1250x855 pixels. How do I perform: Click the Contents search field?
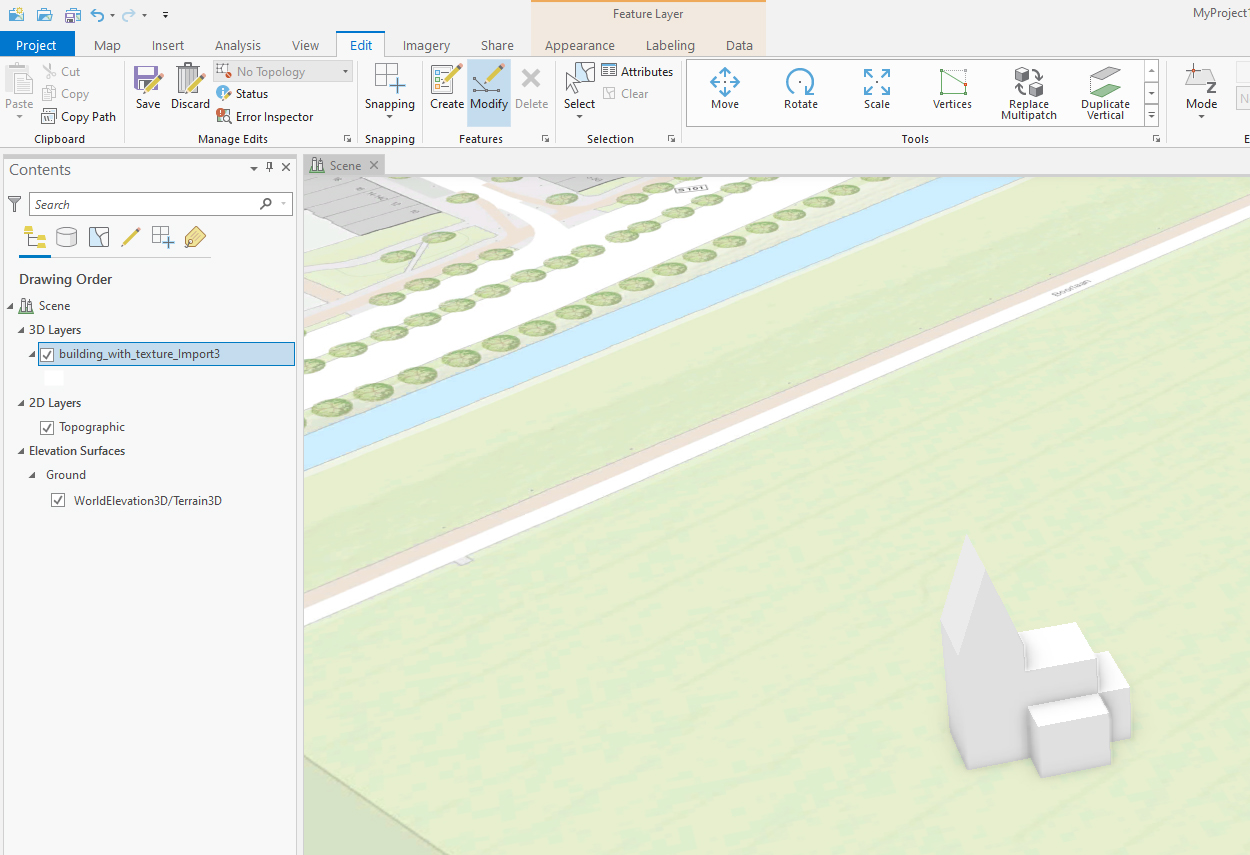[x=145, y=204]
